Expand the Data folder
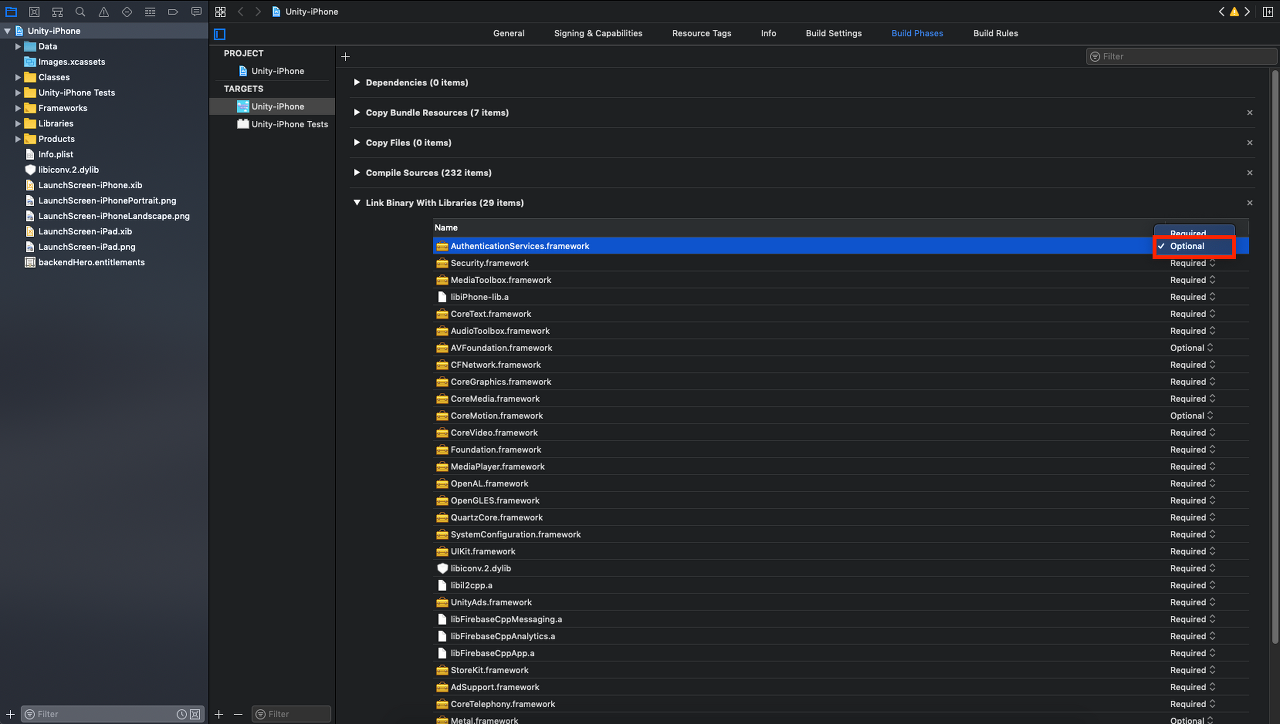 pos(18,46)
